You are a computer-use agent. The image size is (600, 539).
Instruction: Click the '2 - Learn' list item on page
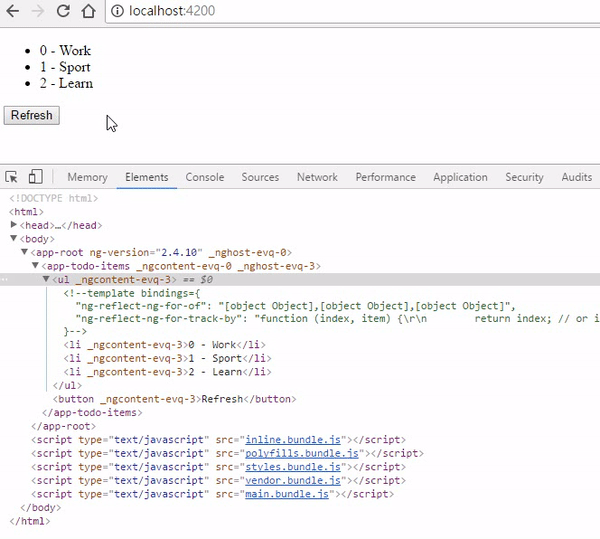[x=66, y=83]
